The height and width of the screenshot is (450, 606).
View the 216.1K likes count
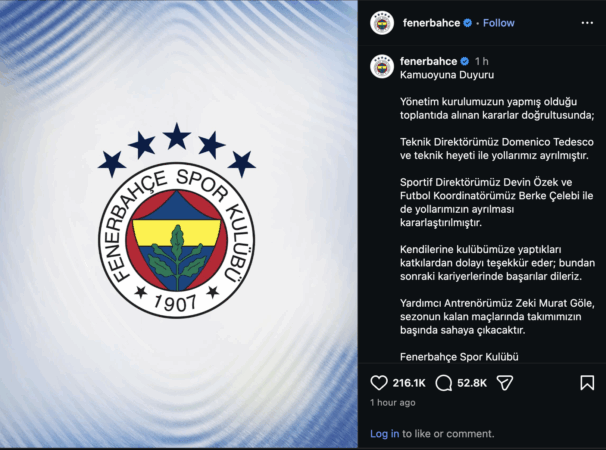tap(409, 383)
